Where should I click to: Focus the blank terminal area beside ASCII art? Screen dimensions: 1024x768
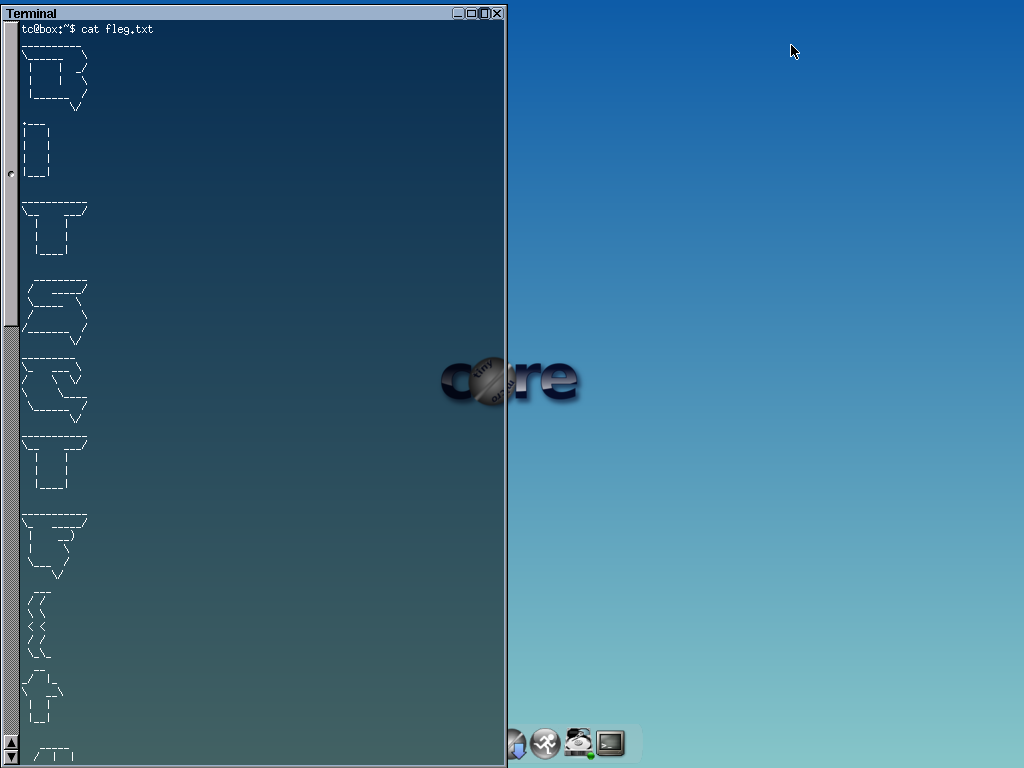300,400
